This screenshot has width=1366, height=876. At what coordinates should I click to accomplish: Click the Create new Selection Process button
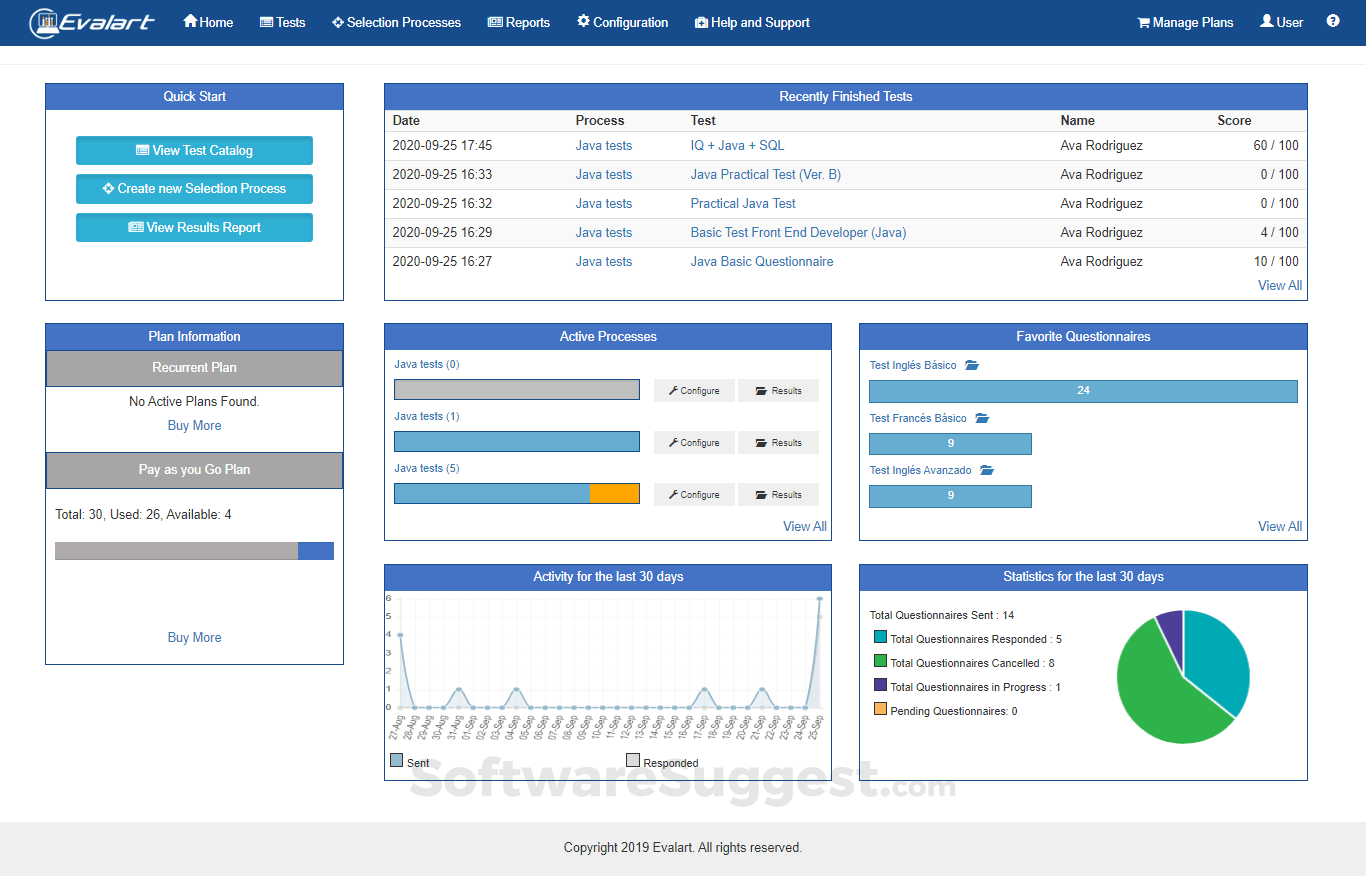click(194, 189)
